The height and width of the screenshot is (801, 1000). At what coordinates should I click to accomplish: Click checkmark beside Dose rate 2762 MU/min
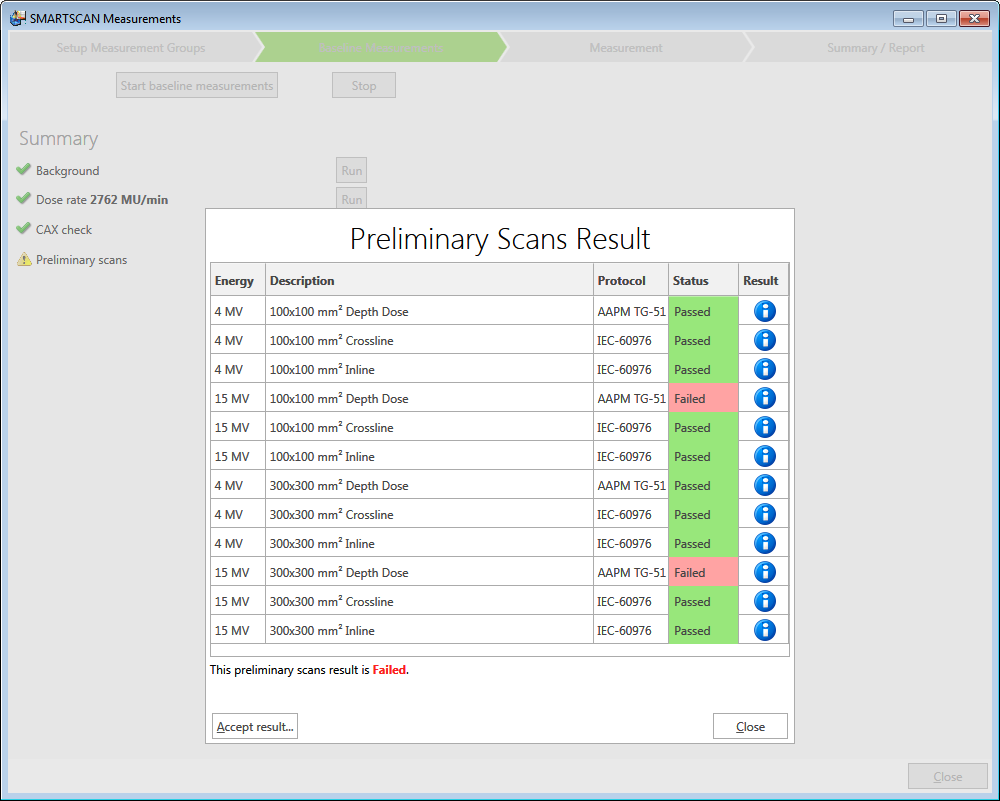coord(22,199)
